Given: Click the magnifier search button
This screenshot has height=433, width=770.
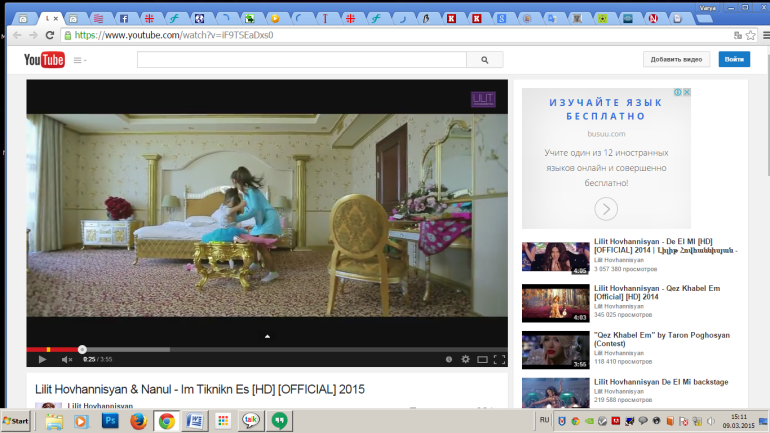Looking at the screenshot, I should 485,59.
